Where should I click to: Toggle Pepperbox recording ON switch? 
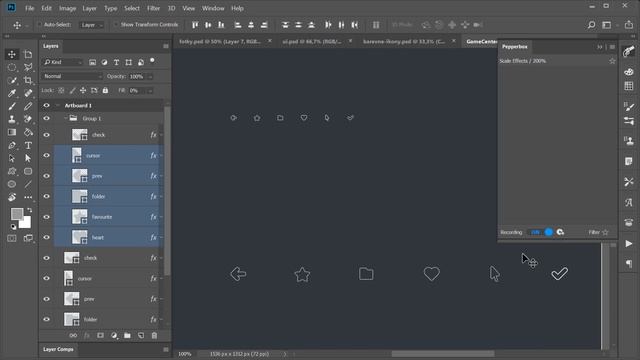(542, 232)
